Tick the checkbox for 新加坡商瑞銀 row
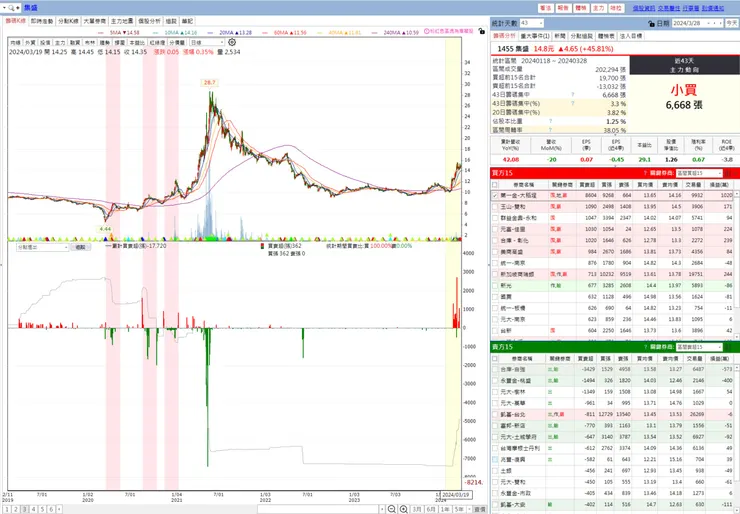 pos(495,274)
